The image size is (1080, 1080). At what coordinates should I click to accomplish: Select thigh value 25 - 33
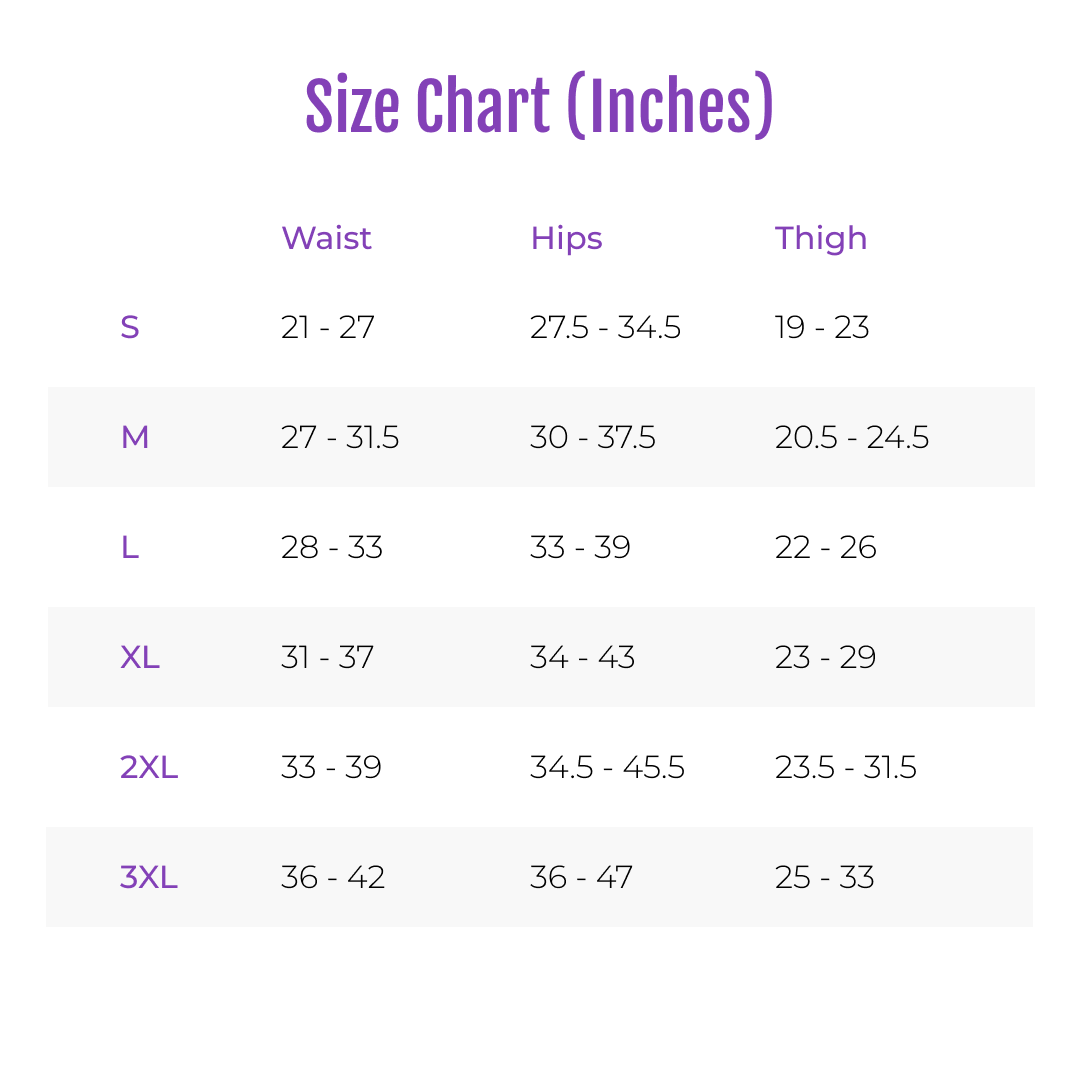[x=824, y=878]
